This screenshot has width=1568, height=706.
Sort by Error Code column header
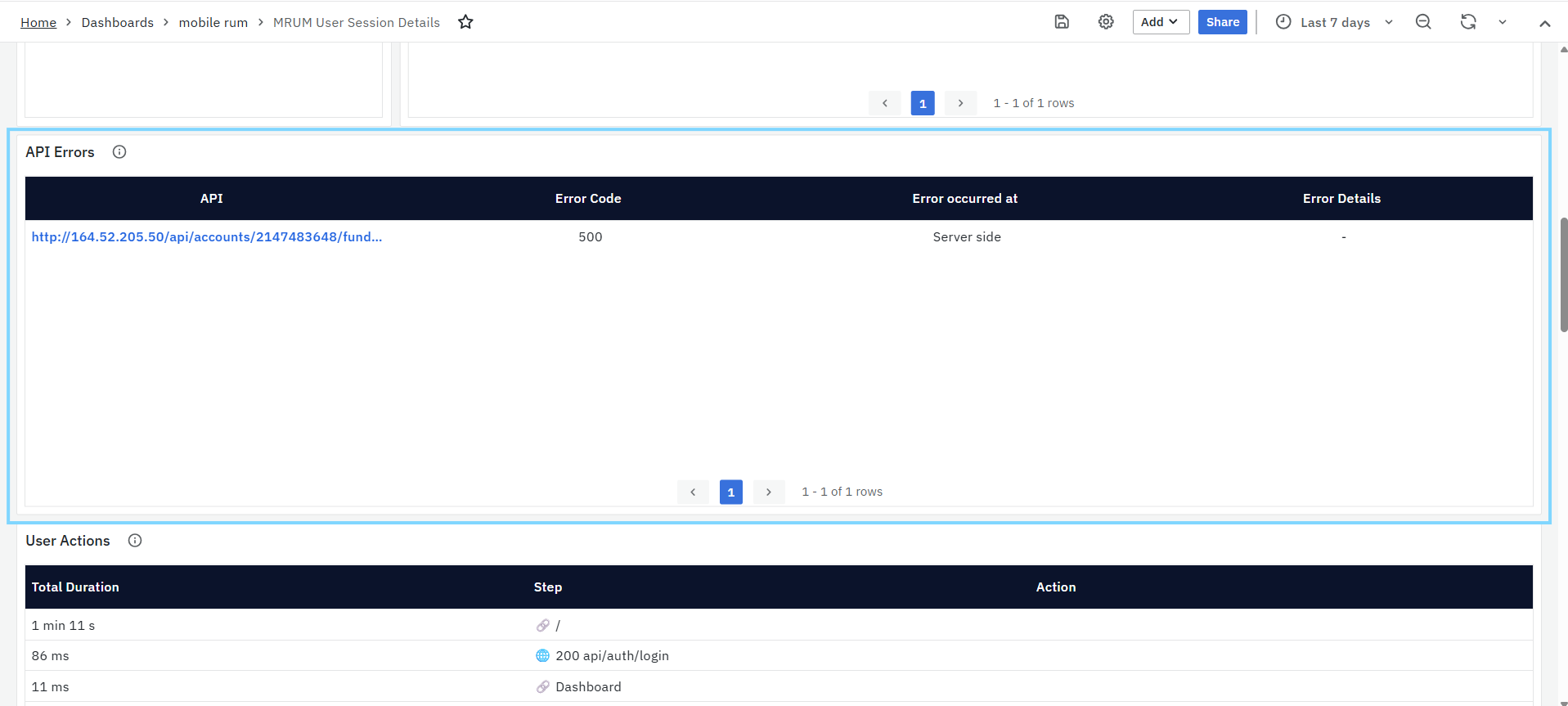(587, 199)
